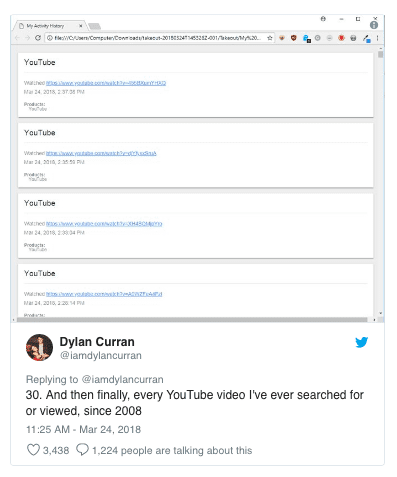Click the scrollbar down arrow
The height and width of the screenshot is (477, 397).
(x=380, y=313)
